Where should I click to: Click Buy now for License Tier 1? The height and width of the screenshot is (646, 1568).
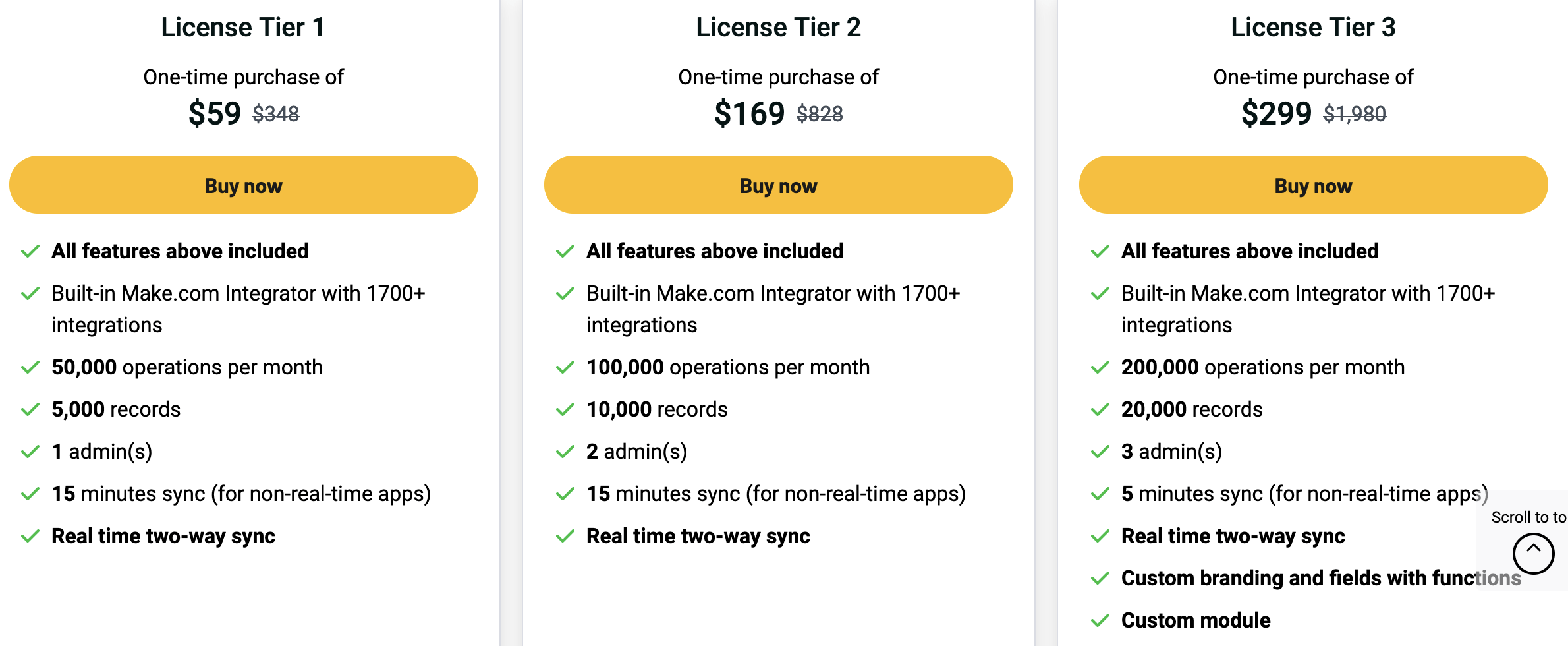[243, 185]
